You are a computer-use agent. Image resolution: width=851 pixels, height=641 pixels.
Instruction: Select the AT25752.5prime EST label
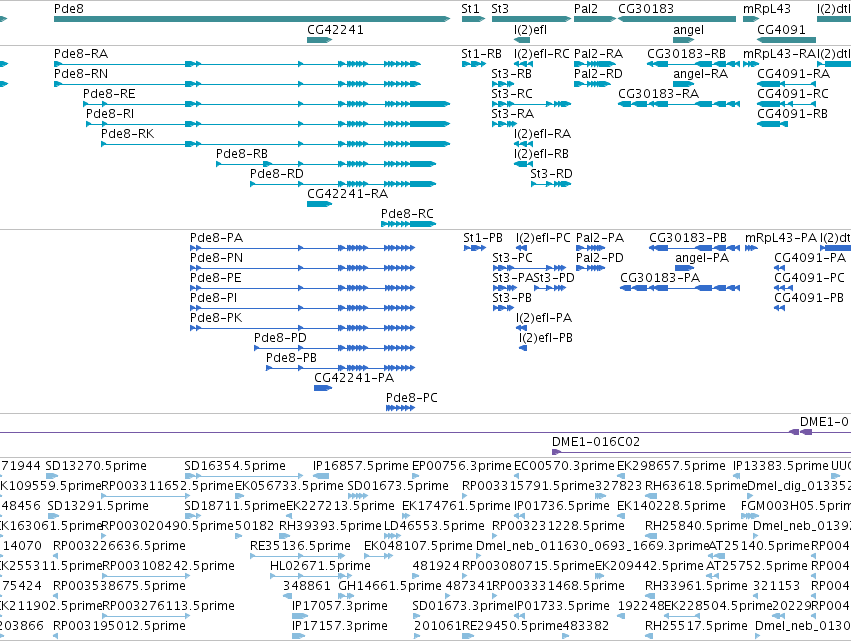click(x=757, y=566)
